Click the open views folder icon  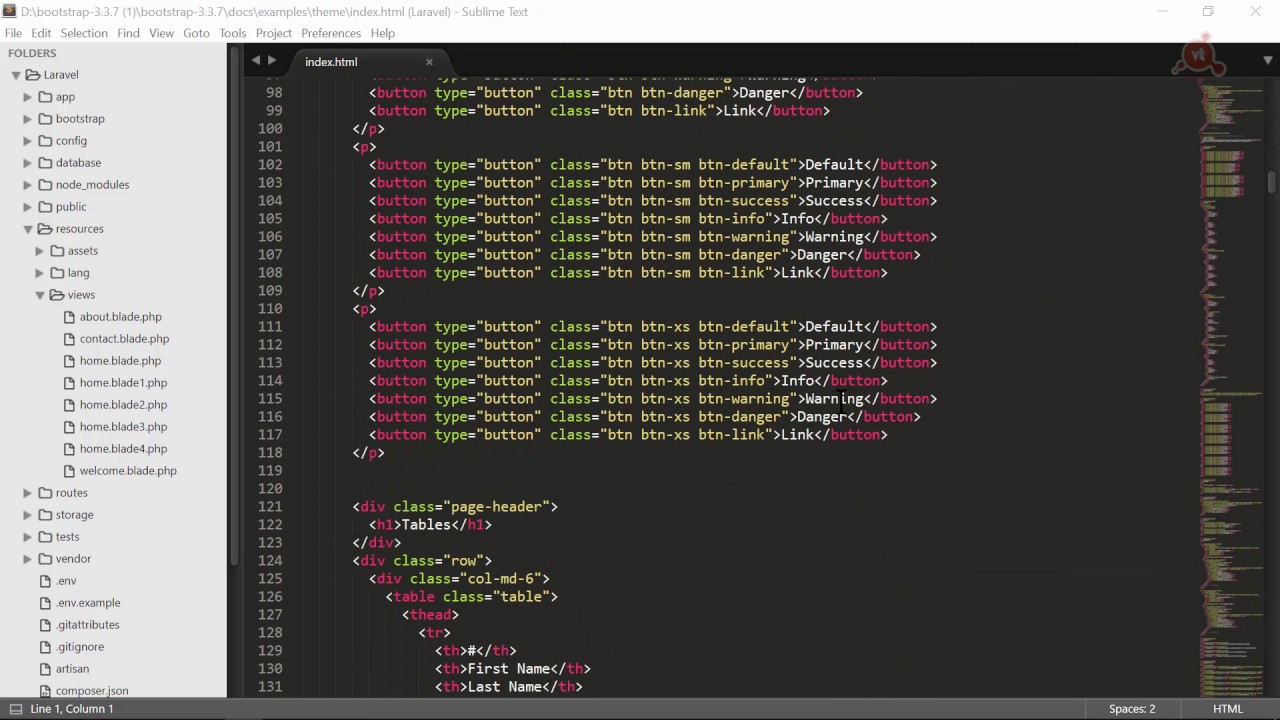click(x=57, y=295)
